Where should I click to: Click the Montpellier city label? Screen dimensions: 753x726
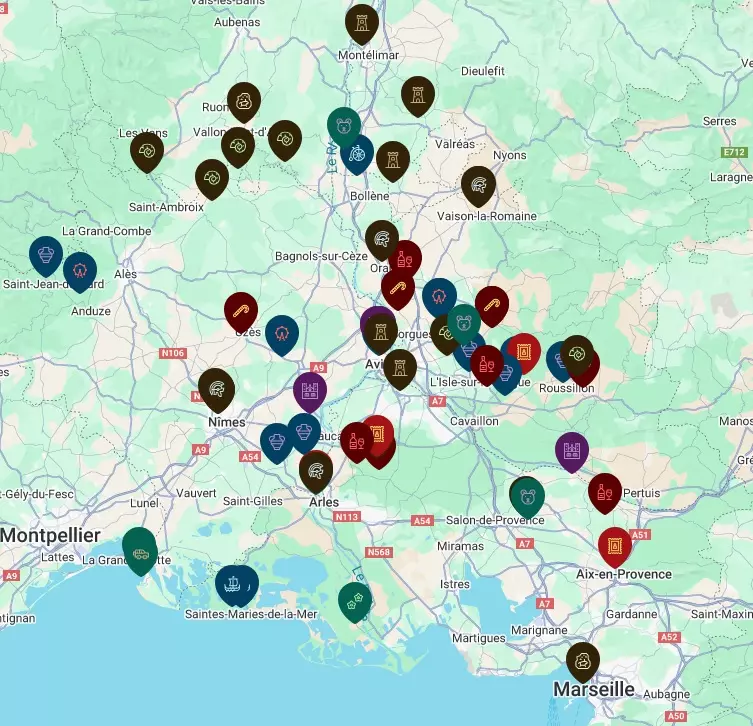[50, 535]
